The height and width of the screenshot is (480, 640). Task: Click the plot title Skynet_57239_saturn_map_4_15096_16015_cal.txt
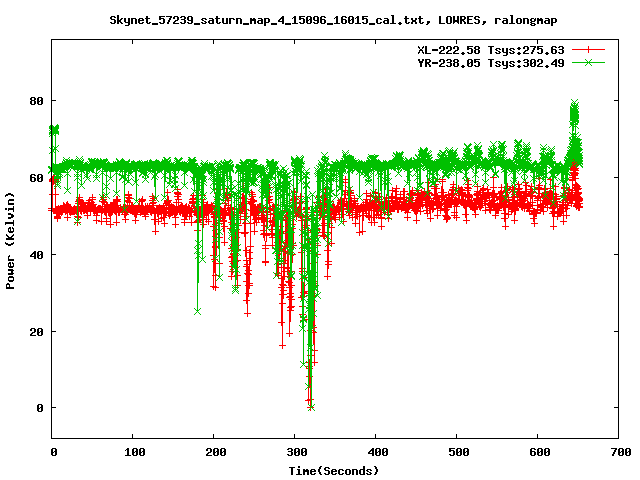[x=267, y=20]
